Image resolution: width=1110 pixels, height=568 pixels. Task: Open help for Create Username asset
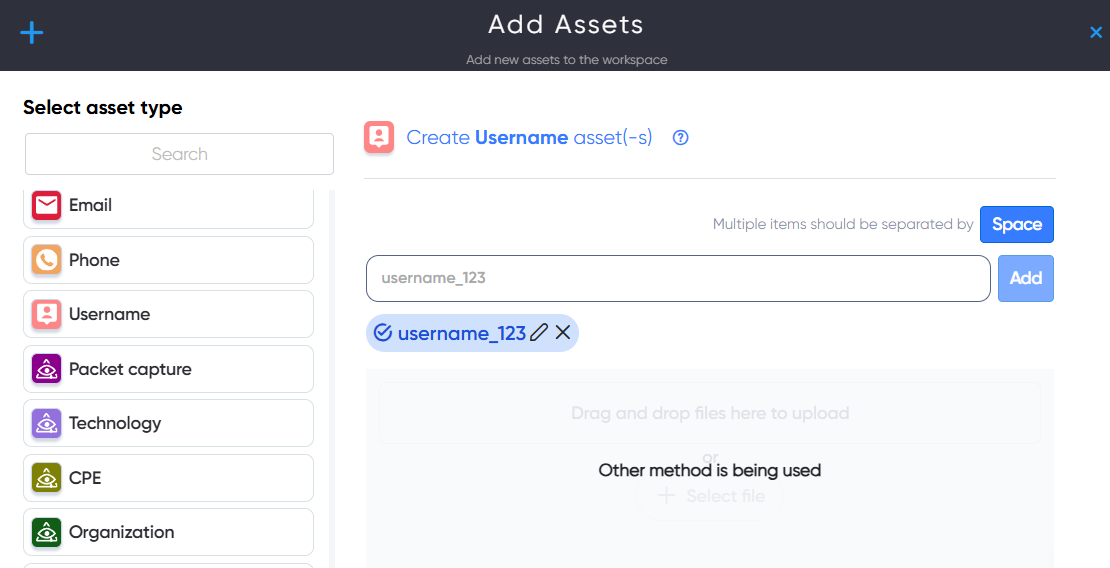[x=680, y=137]
